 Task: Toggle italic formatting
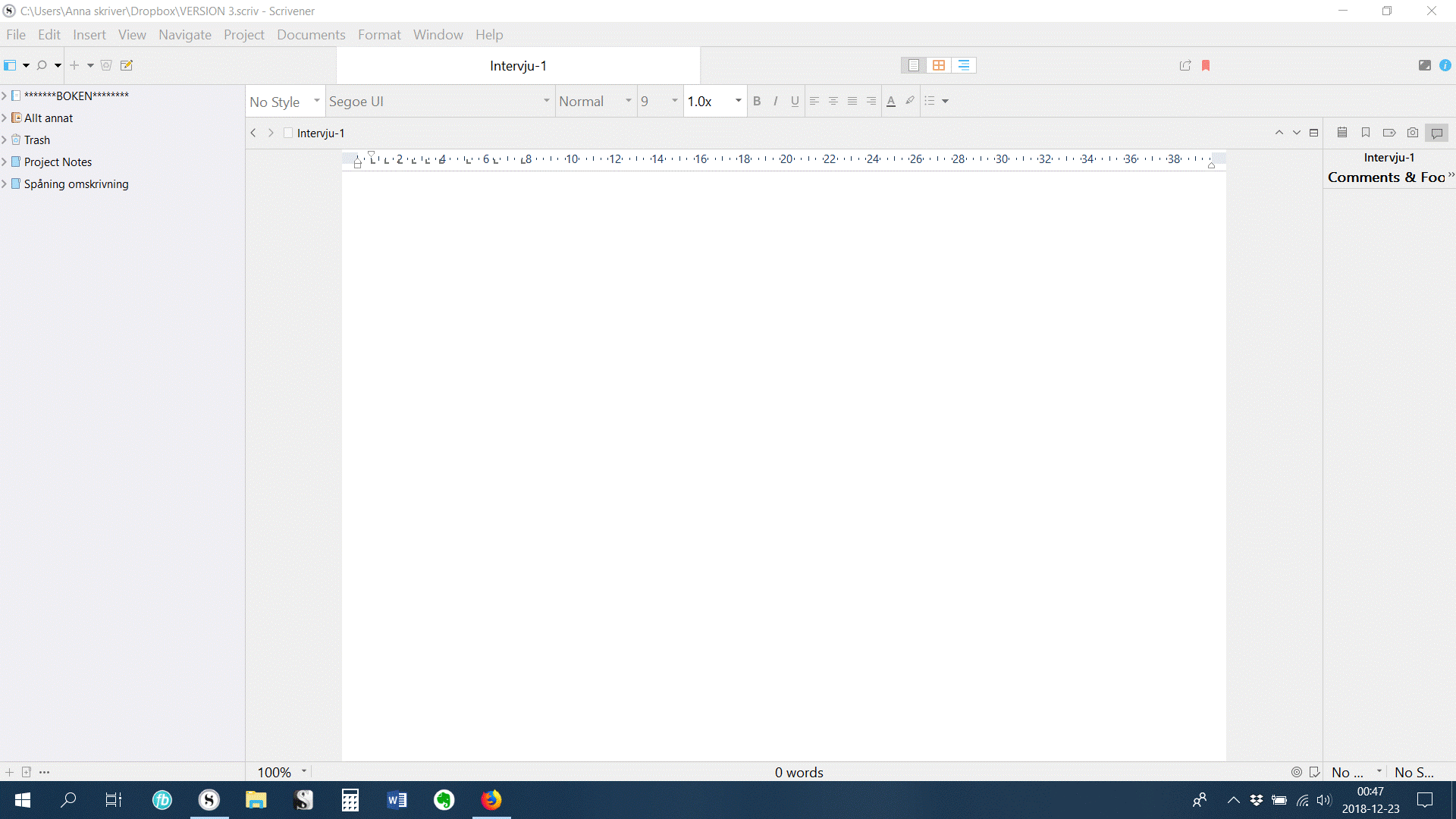coord(775,101)
